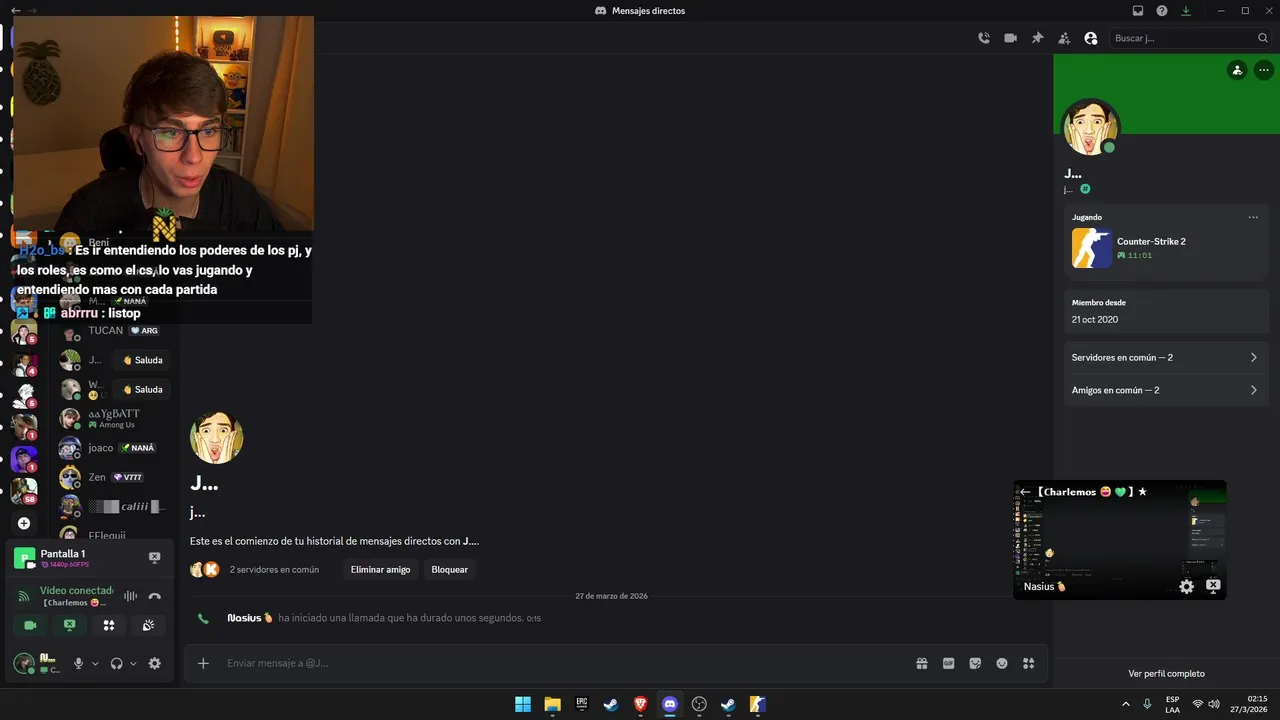Open the three-dot menu on profile banner
The height and width of the screenshot is (720, 1280).
pyautogui.click(x=1264, y=70)
